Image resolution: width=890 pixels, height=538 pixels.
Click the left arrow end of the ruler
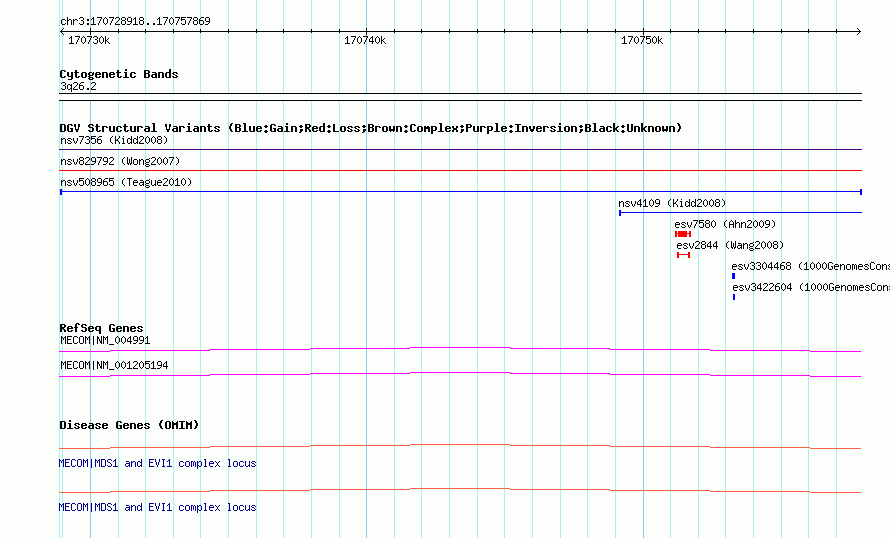(x=62, y=32)
